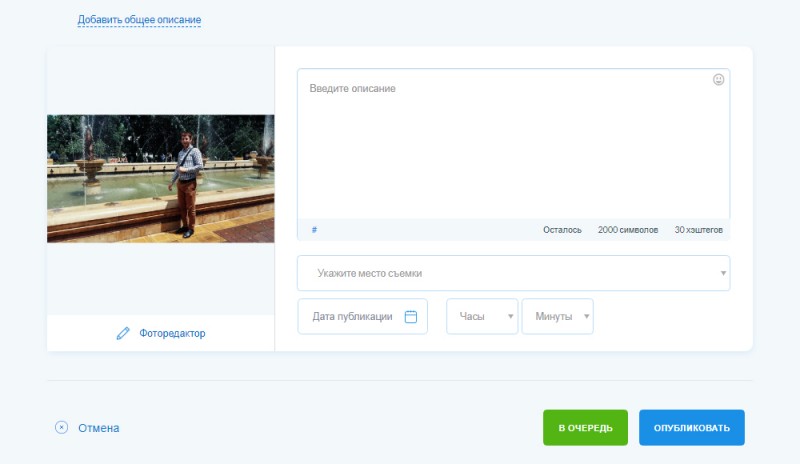Image resolution: width=800 pixels, height=464 pixels.
Task: Click the pencil icon for Фоторедактор
Action: (x=123, y=333)
